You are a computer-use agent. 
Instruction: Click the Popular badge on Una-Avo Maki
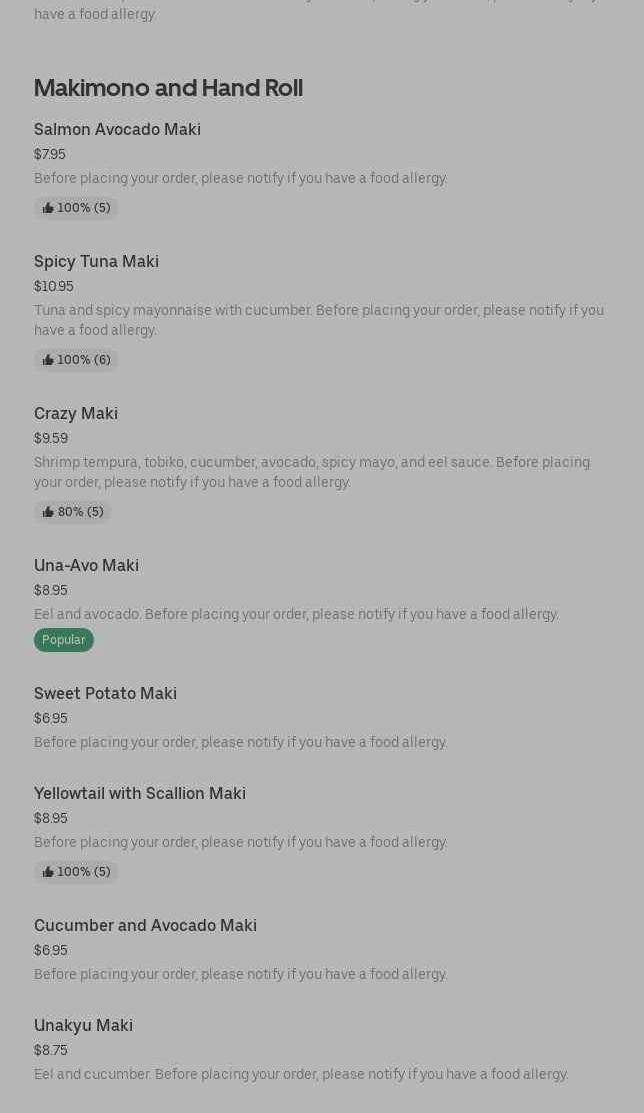(x=64, y=640)
